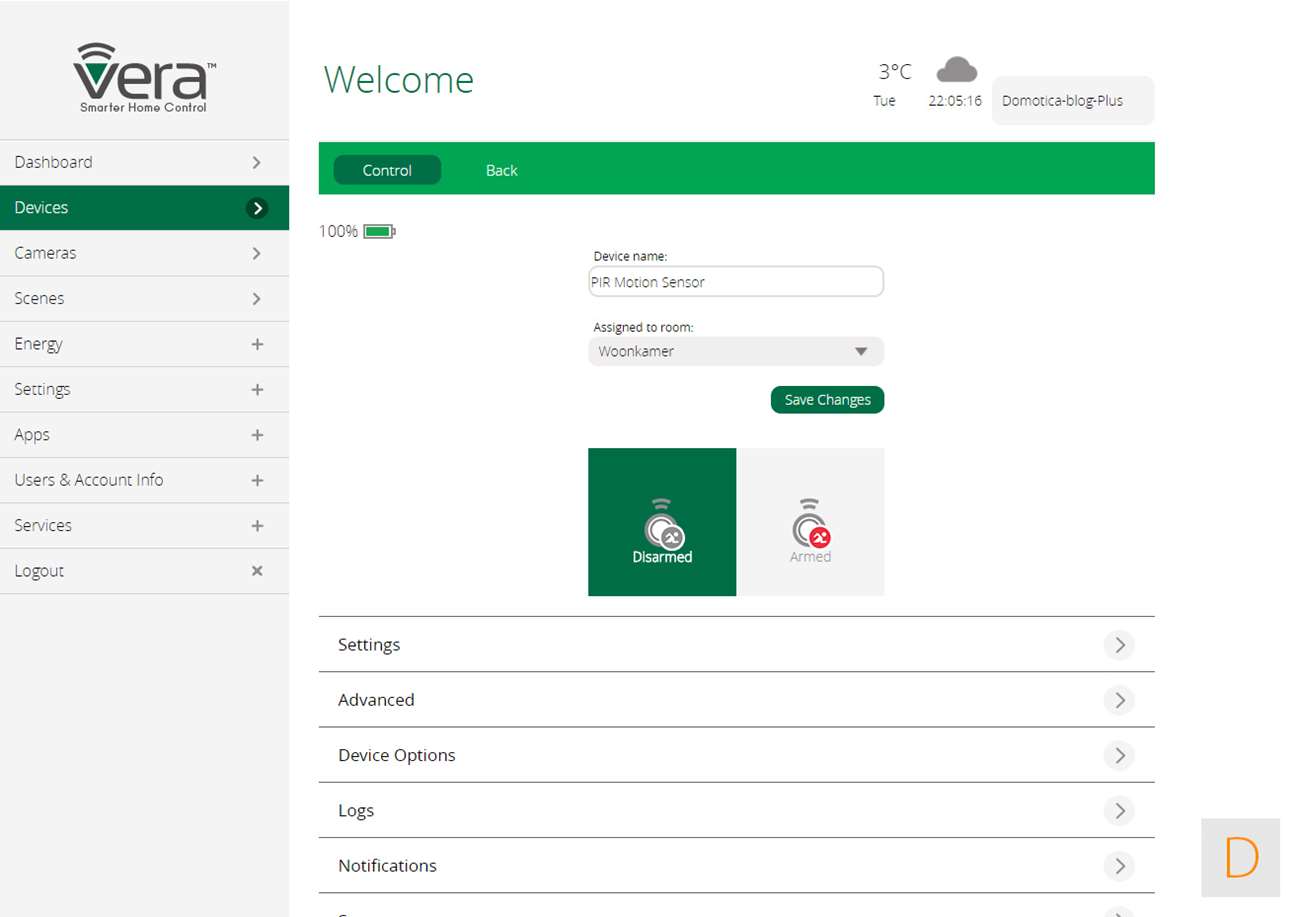1300x917 pixels.
Task: Click the Back button in green bar
Action: (x=501, y=170)
